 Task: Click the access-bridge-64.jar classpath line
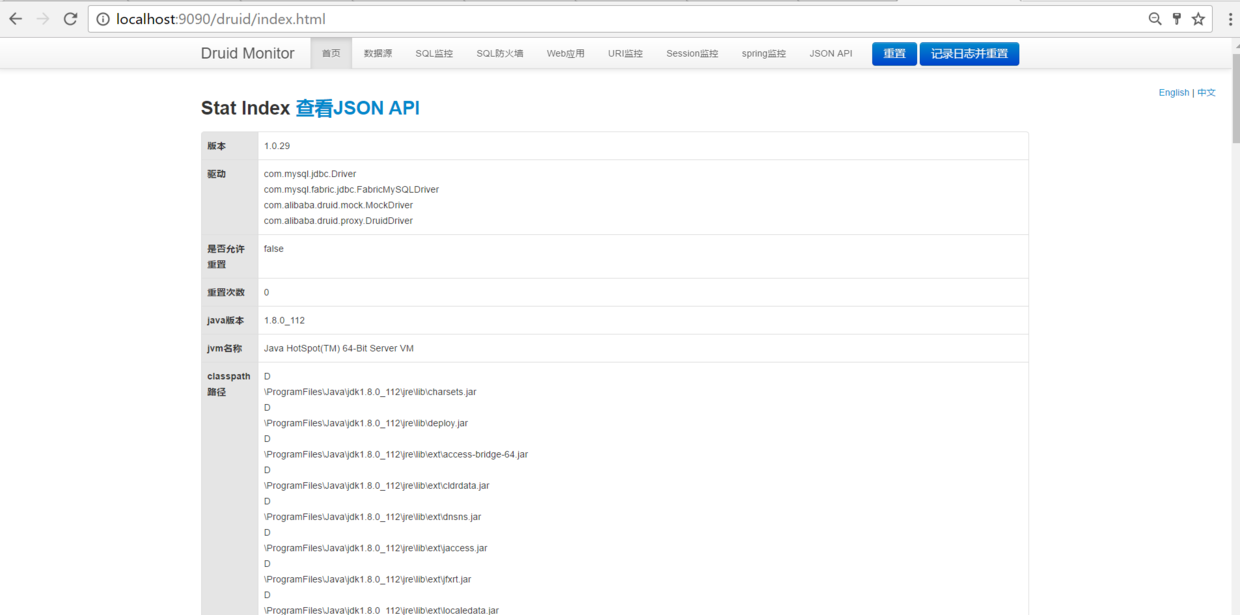pos(396,454)
